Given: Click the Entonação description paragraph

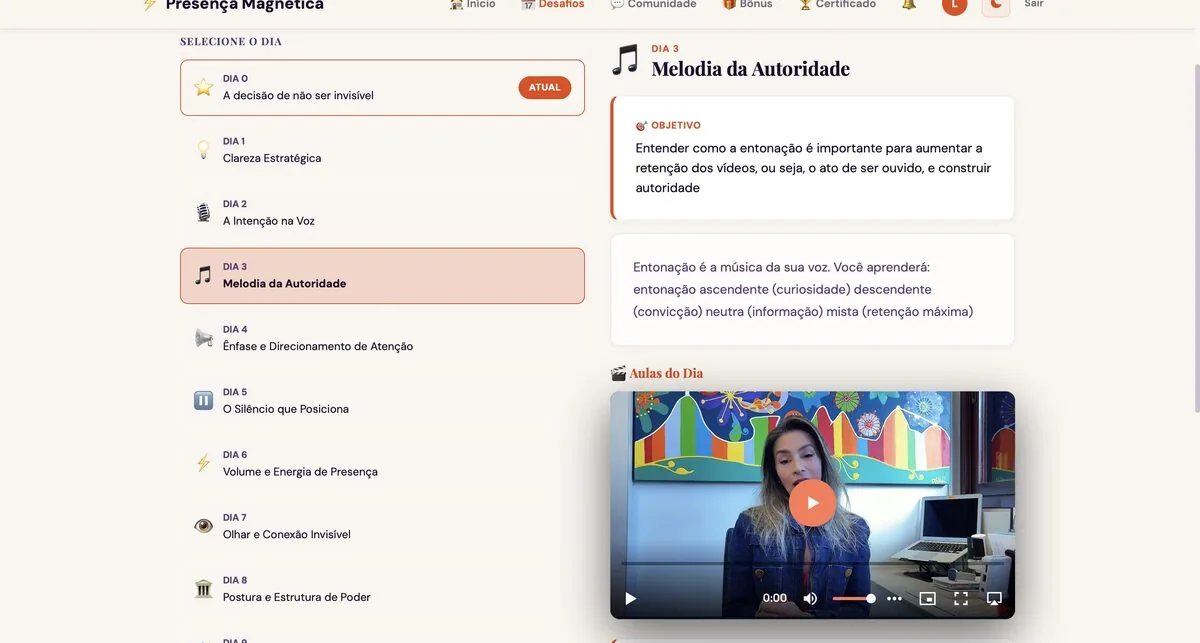Looking at the screenshot, I should coord(803,290).
